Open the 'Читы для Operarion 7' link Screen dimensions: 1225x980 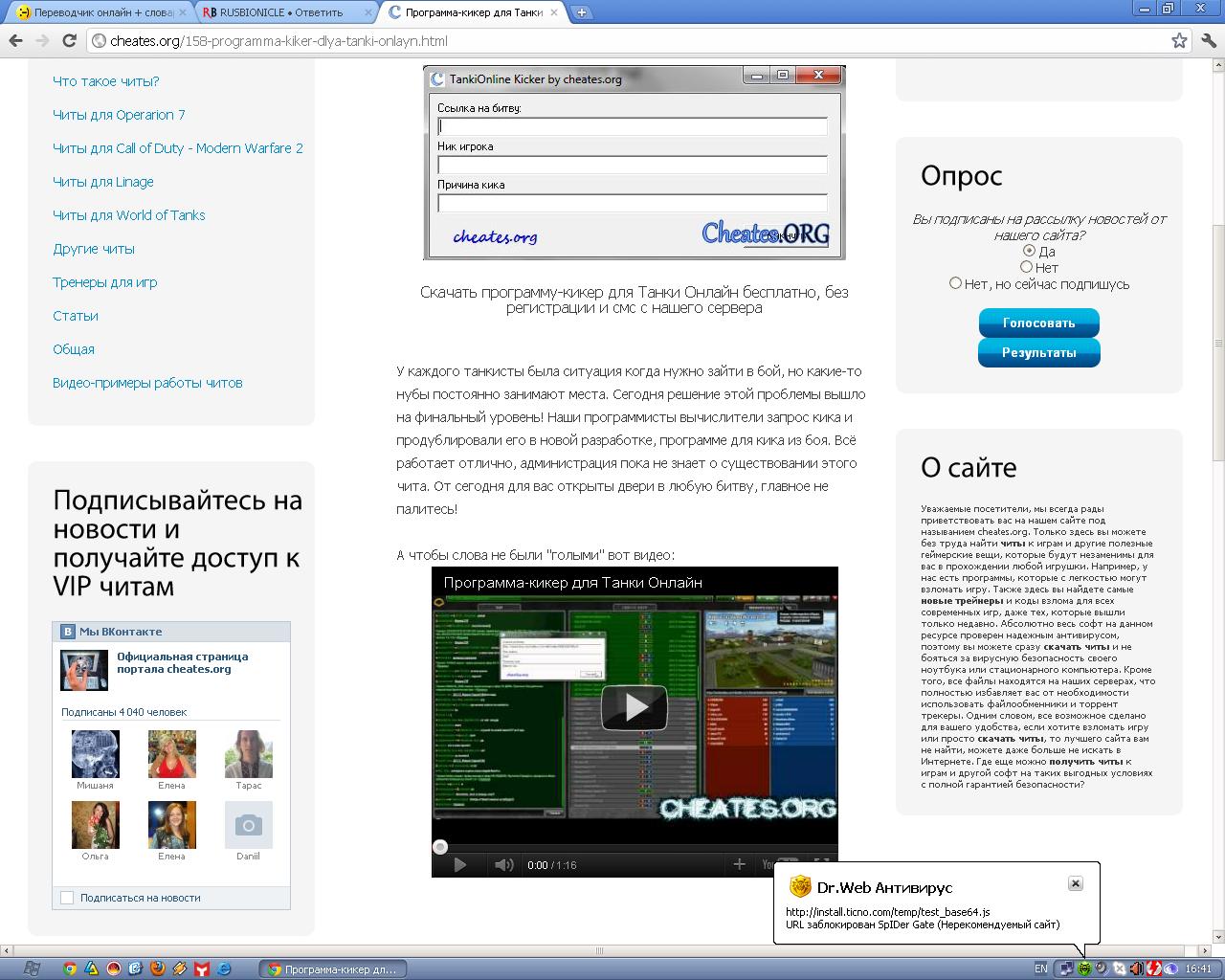tap(119, 115)
